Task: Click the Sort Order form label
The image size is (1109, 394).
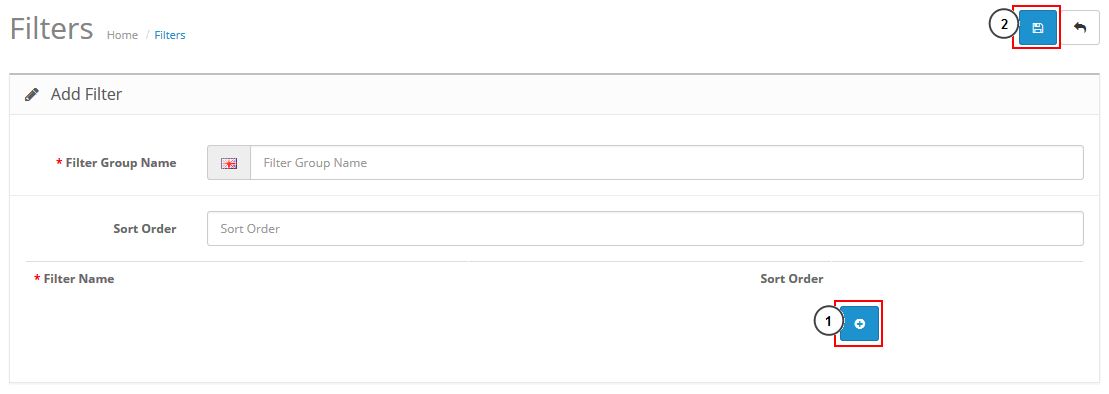Action: point(145,228)
